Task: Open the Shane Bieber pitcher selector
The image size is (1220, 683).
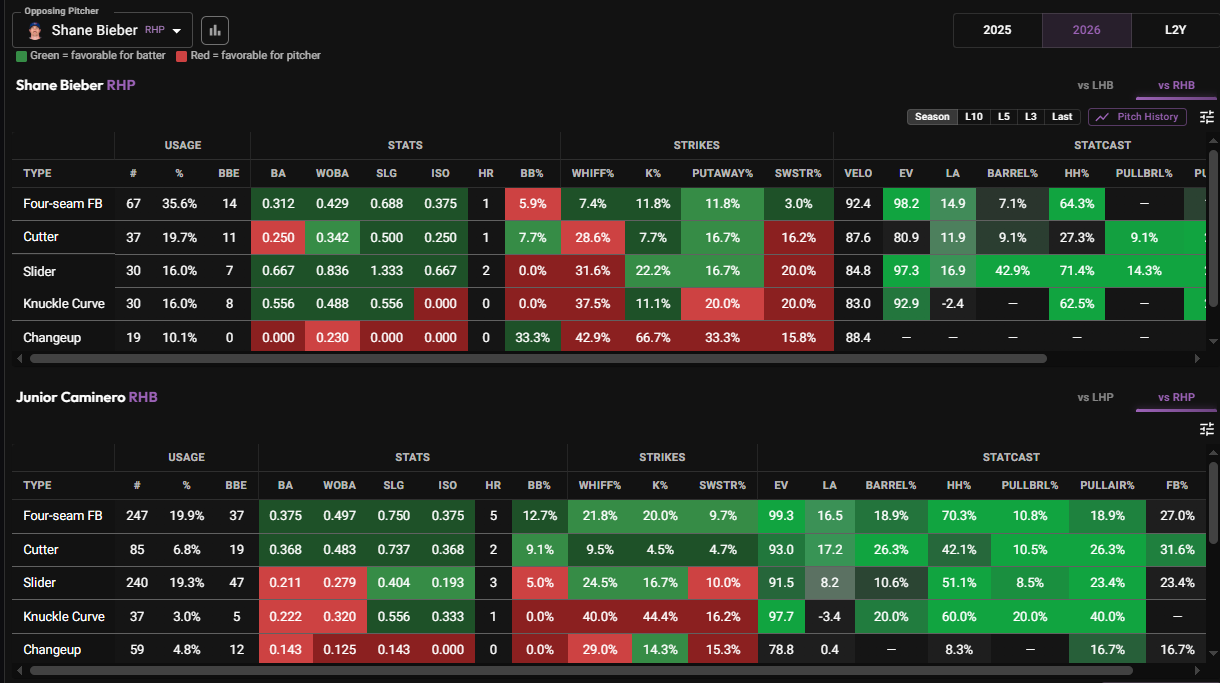Action: coord(102,30)
